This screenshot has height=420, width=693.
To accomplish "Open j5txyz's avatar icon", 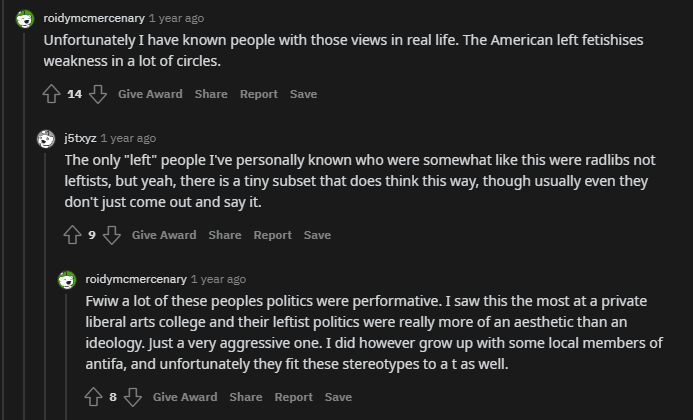I will click(46, 139).
